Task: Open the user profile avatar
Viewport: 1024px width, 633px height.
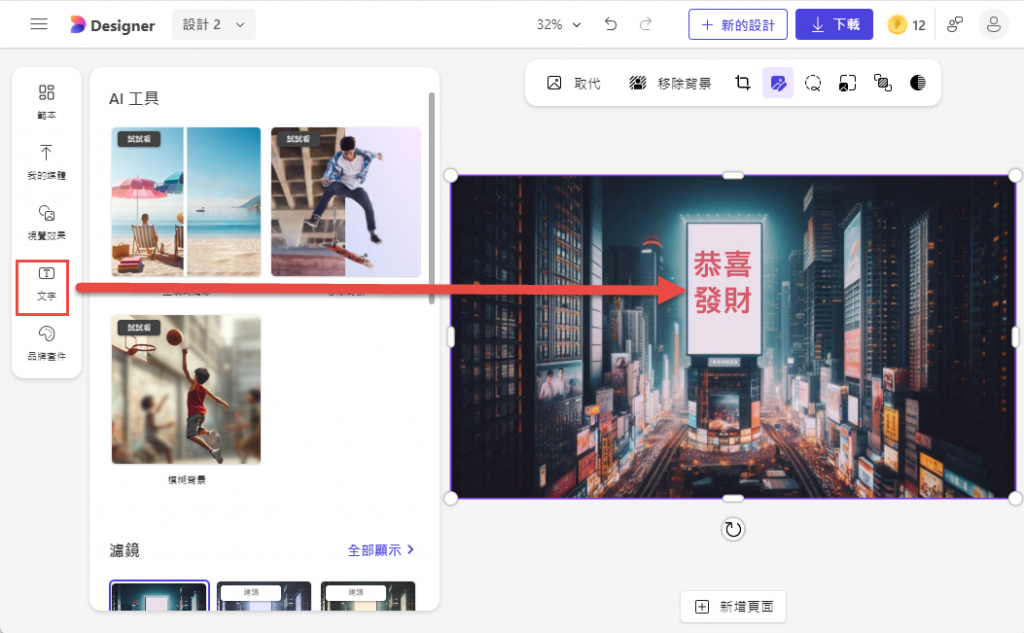Action: point(993,25)
